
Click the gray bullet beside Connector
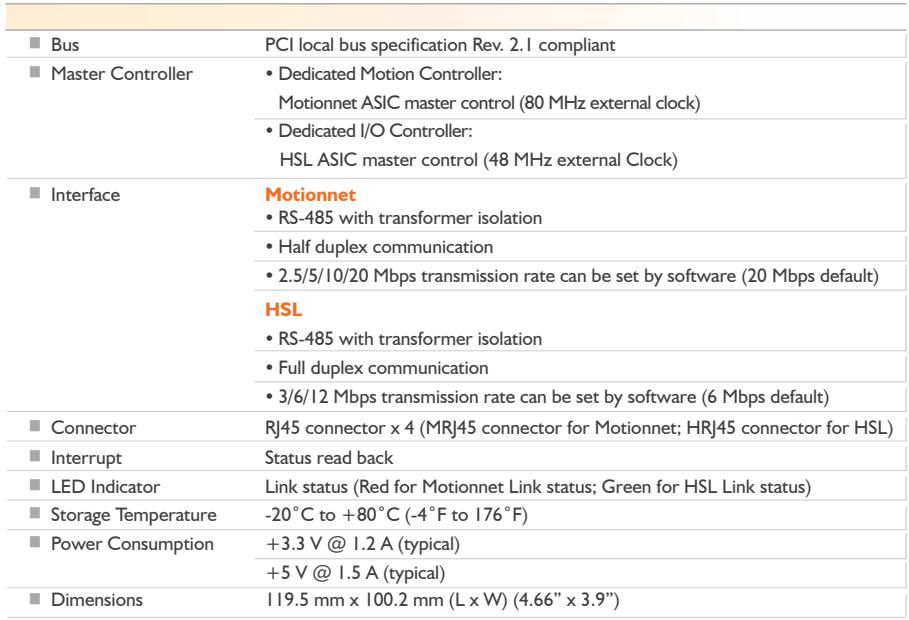pos(35,426)
